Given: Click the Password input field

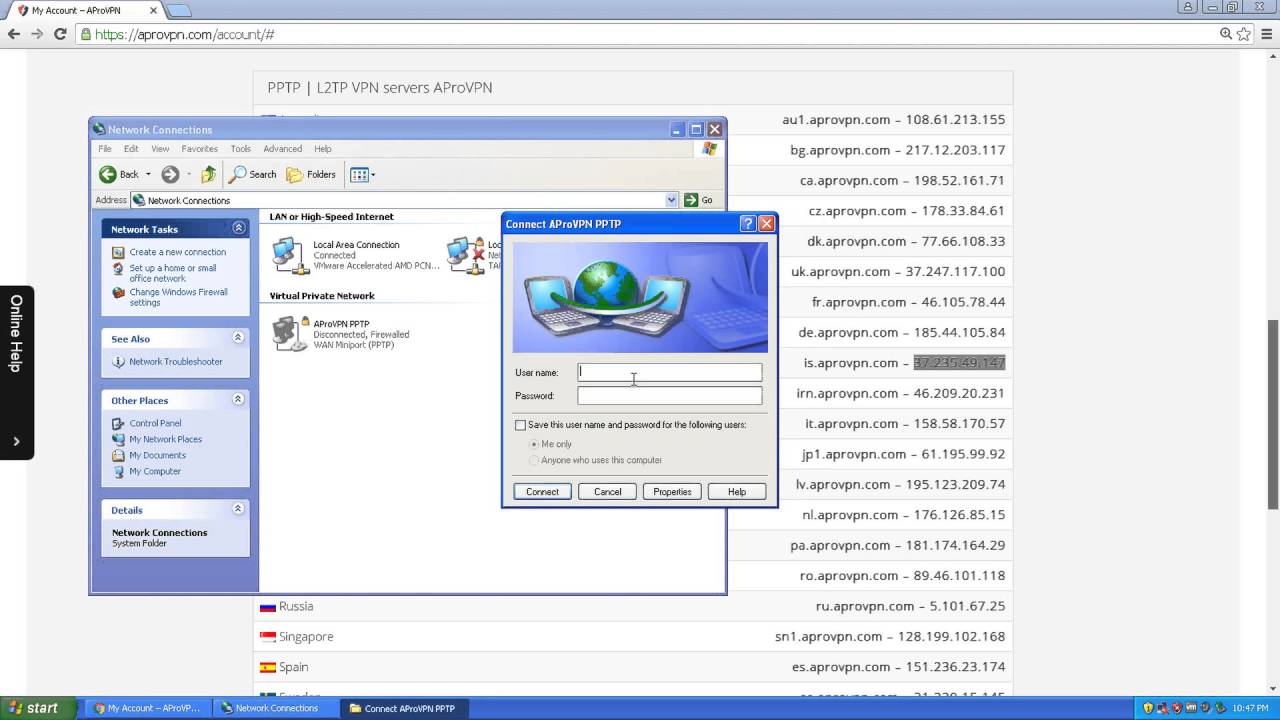Looking at the screenshot, I should point(669,395).
